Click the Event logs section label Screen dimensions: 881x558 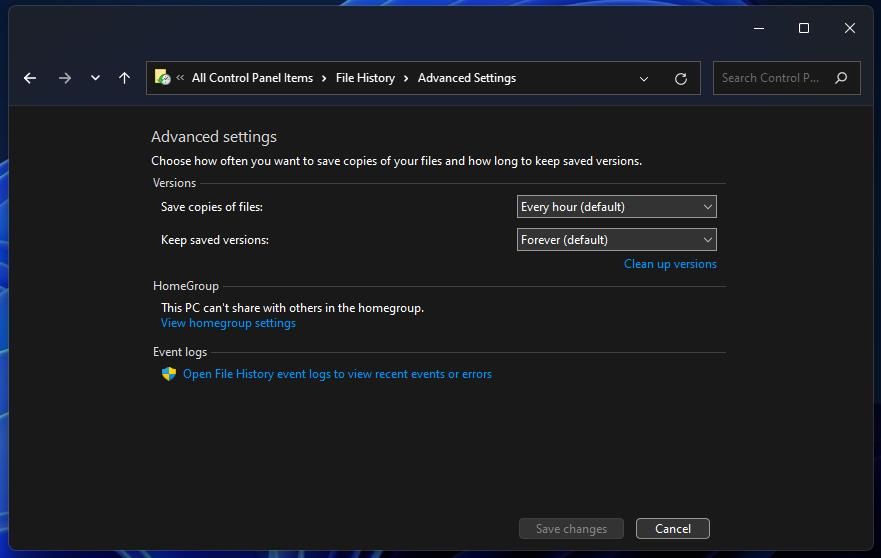[x=180, y=352]
